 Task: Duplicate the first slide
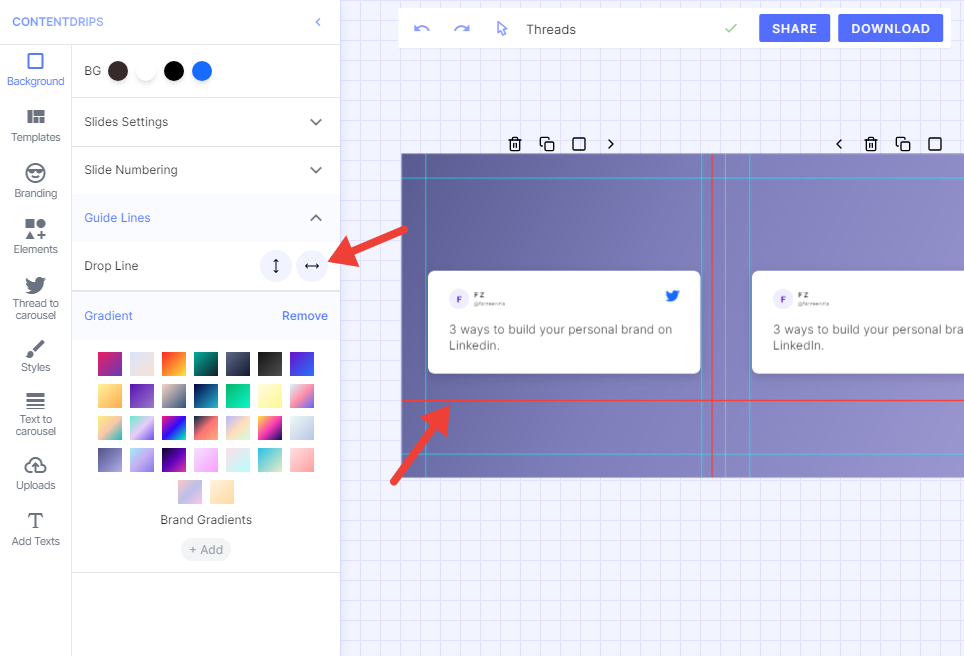pos(547,144)
